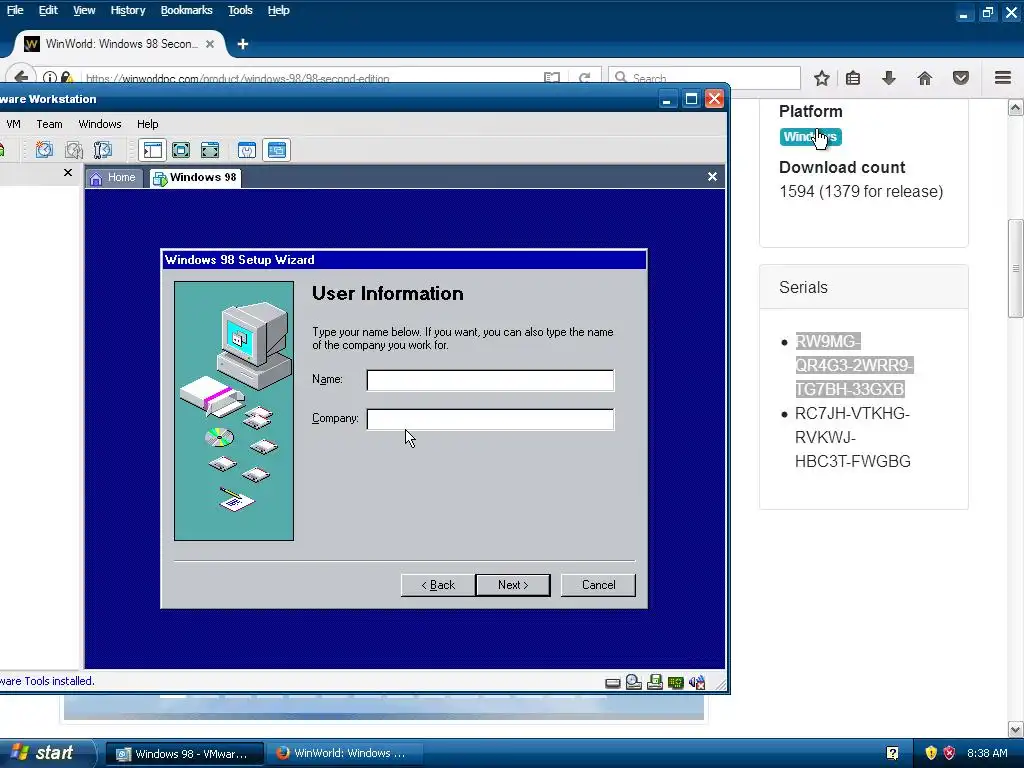
Task: Go to Firefox home page icon
Action: [x=925, y=78]
